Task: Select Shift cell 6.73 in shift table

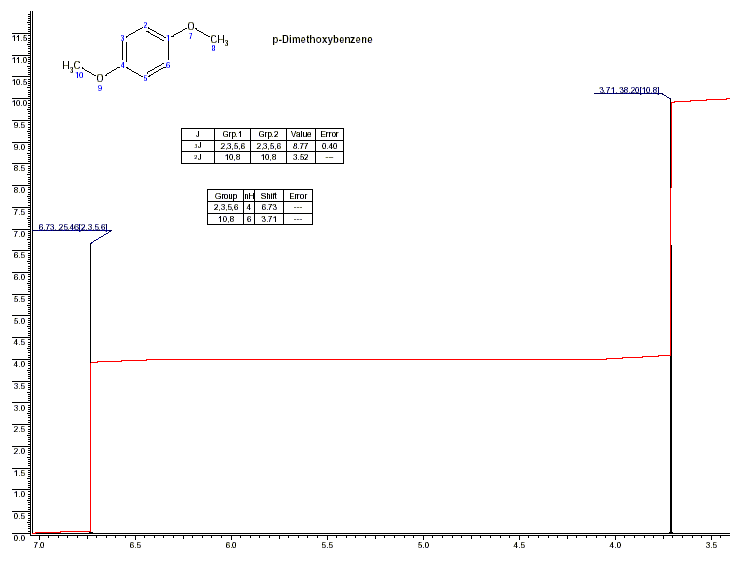Action: pos(269,207)
